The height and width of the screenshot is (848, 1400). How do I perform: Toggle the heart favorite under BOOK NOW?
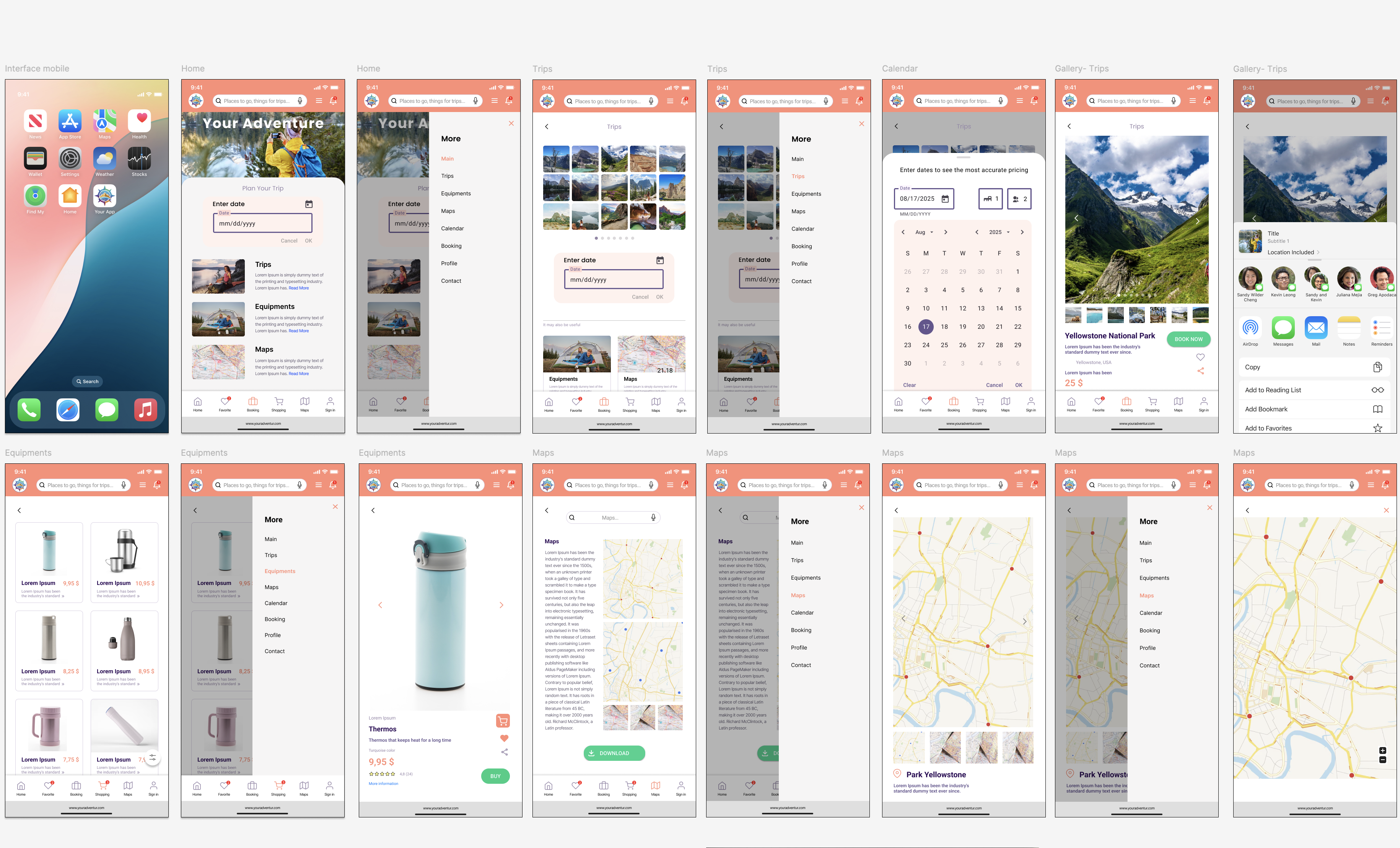(1201, 357)
